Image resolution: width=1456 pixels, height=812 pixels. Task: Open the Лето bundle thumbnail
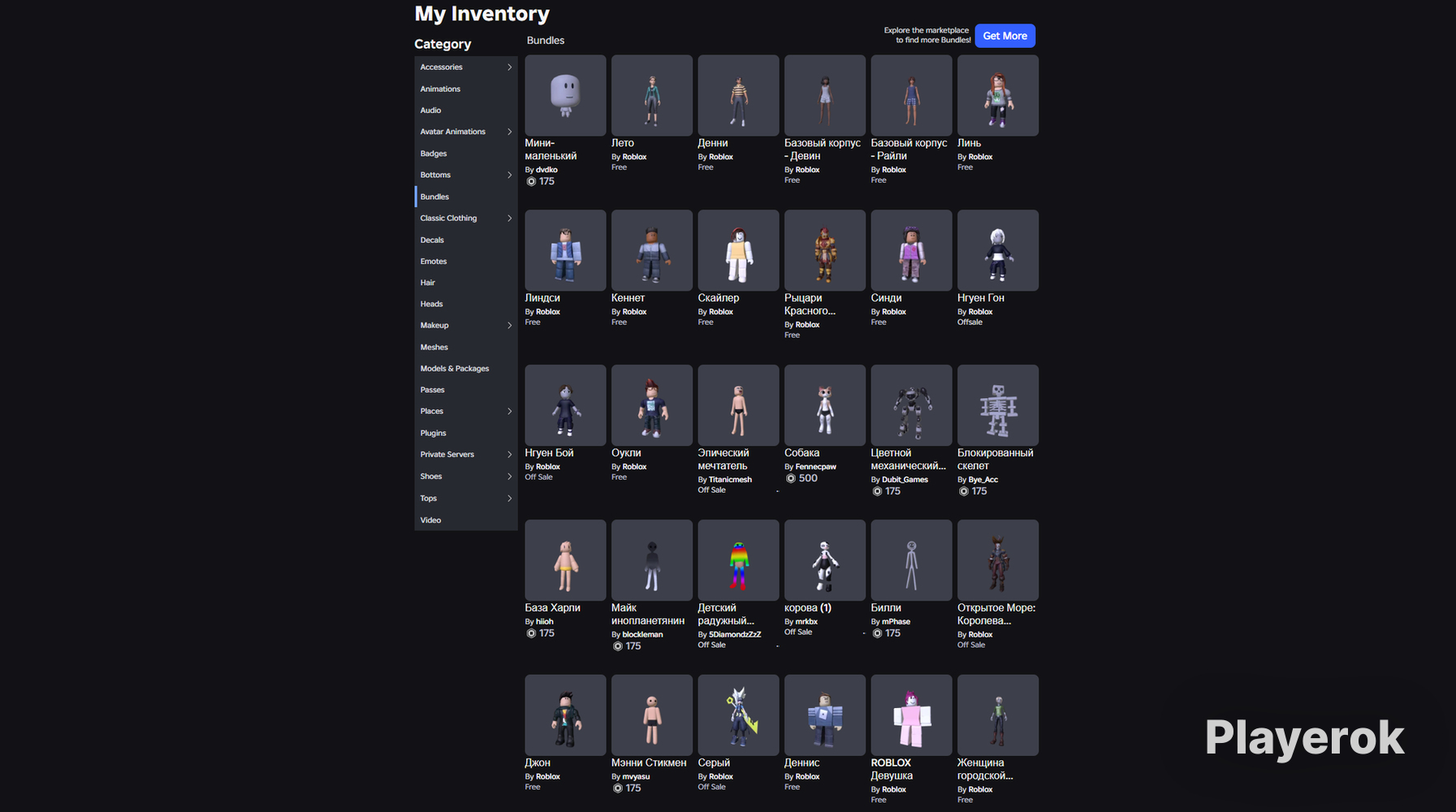652,96
